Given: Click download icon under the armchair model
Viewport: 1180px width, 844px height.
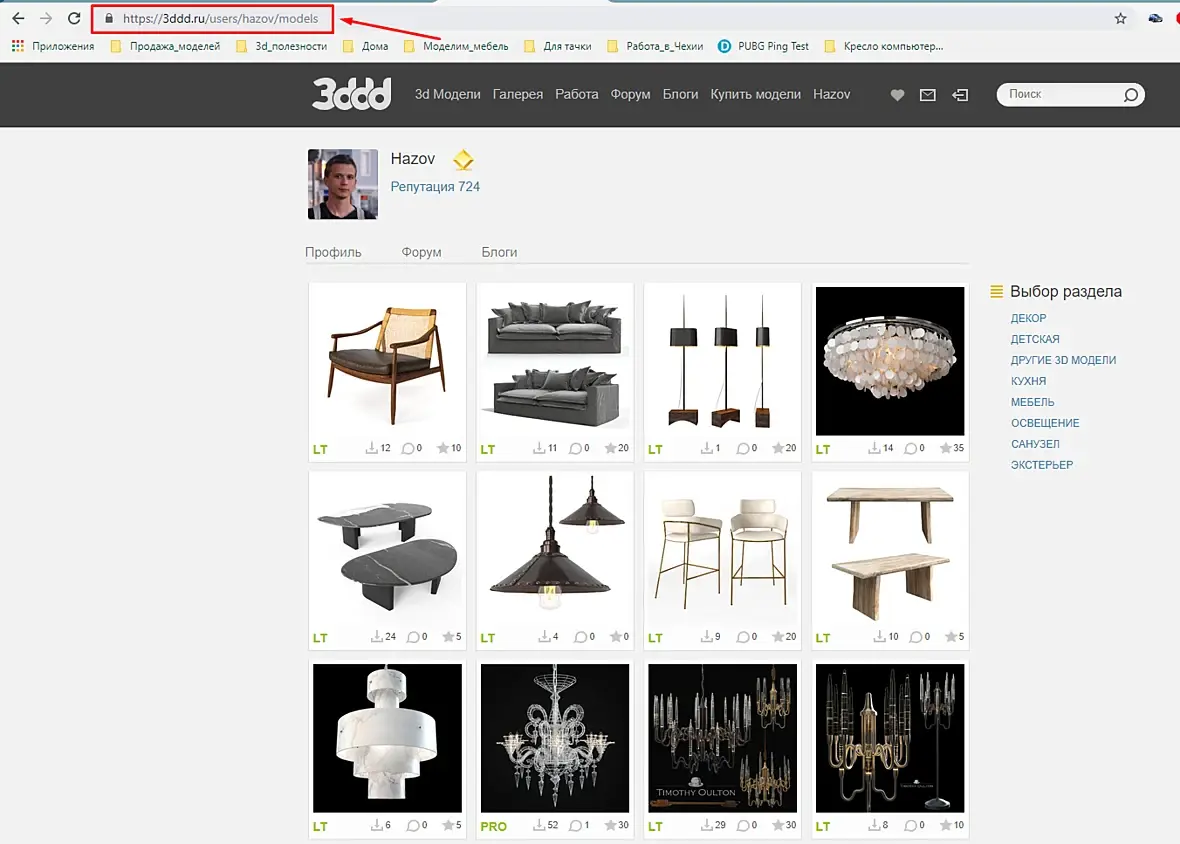Looking at the screenshot, I should tap(371, 448).
